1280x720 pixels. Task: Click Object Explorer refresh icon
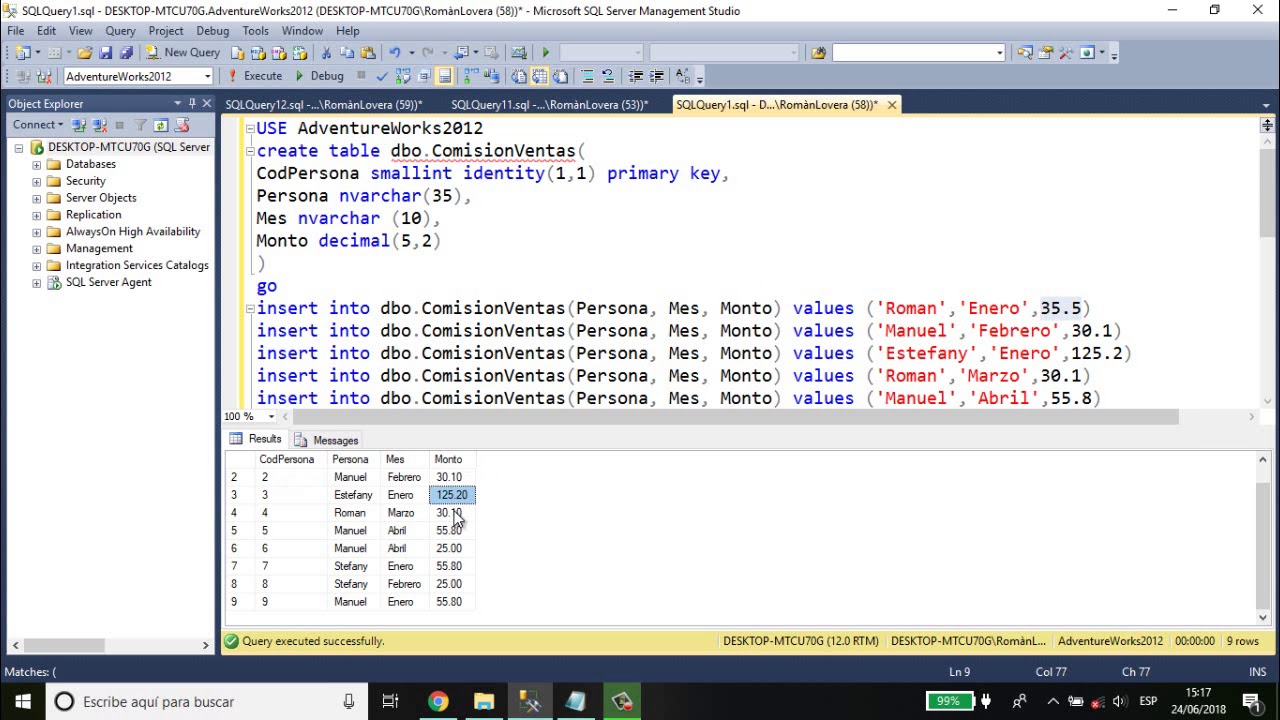click(160, 125)
